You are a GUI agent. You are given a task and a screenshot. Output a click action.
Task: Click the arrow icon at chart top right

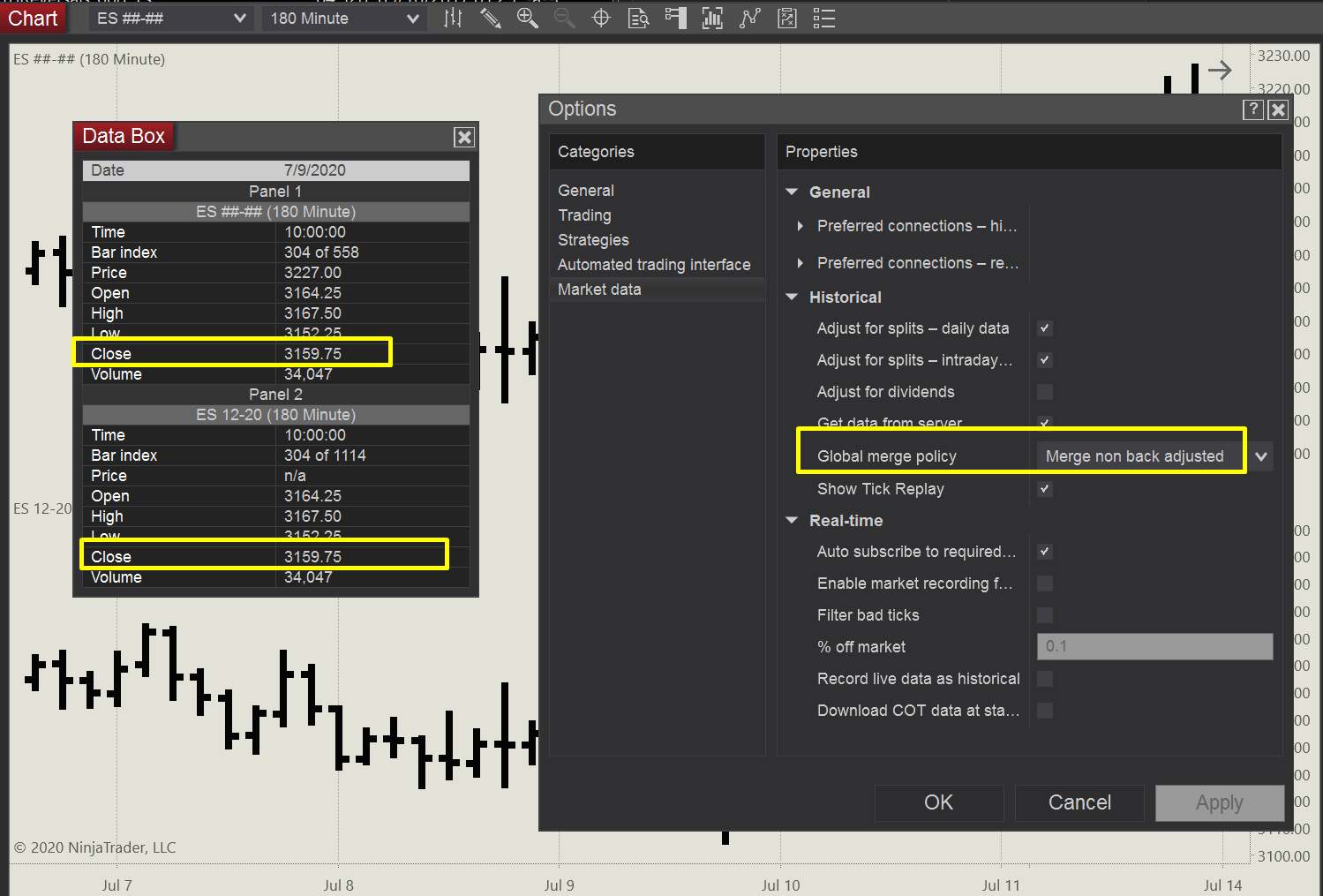(x=1220, y=70)
